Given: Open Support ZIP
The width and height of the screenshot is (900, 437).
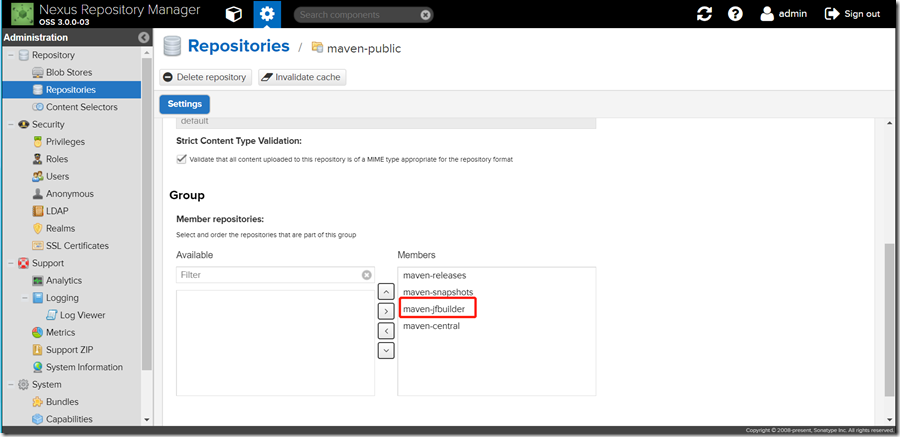Looking at the screenshot, I should (71, 350).
